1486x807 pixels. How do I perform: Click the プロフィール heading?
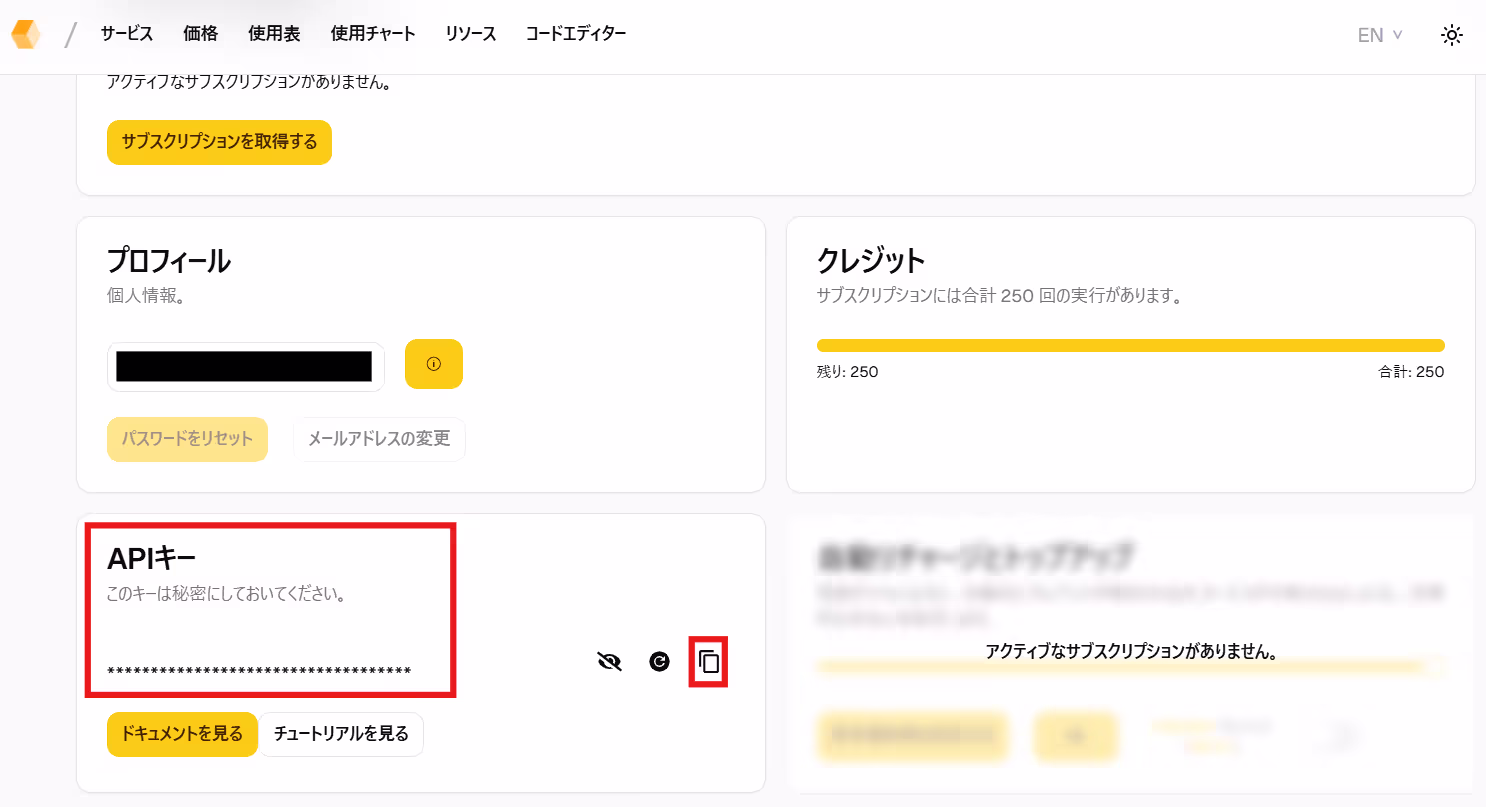tap(169, 261)
